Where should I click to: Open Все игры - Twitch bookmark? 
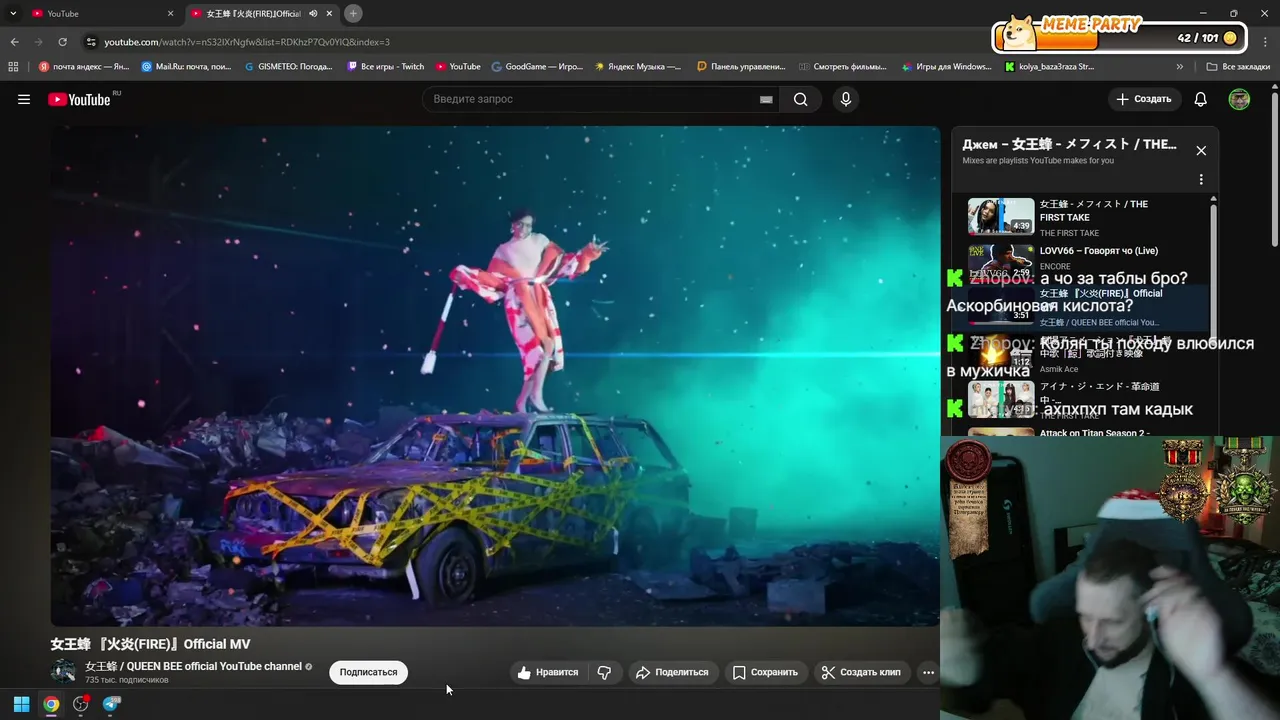click(x=386, y=67)
